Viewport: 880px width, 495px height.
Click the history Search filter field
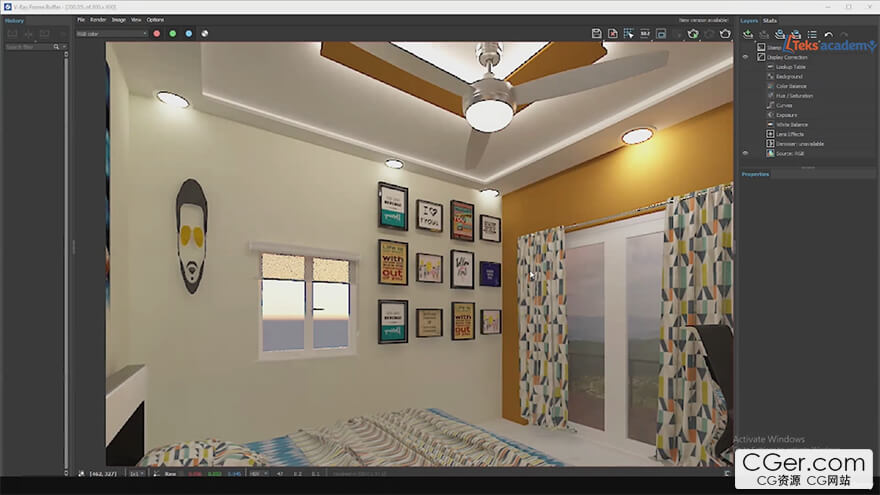tap(29, 47)
